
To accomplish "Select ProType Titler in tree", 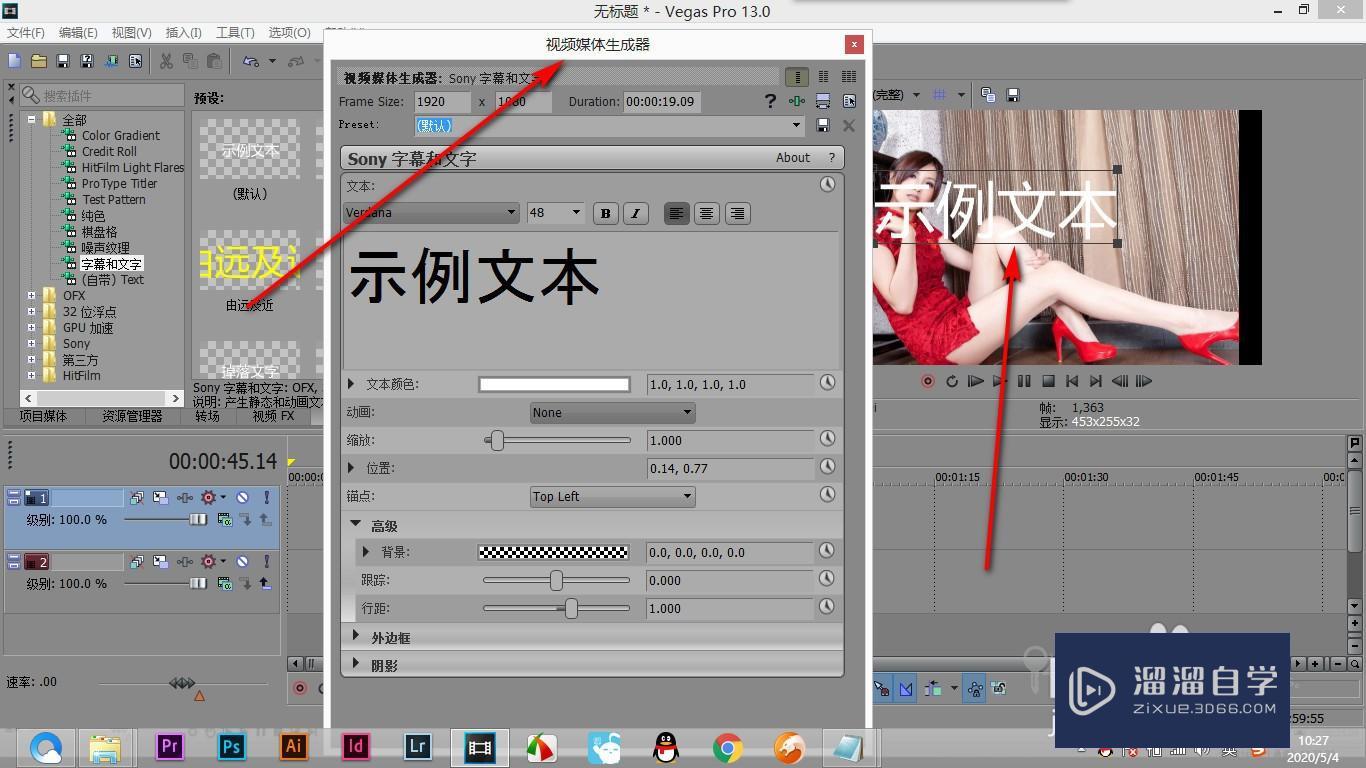I will click(x=119, y=184).
